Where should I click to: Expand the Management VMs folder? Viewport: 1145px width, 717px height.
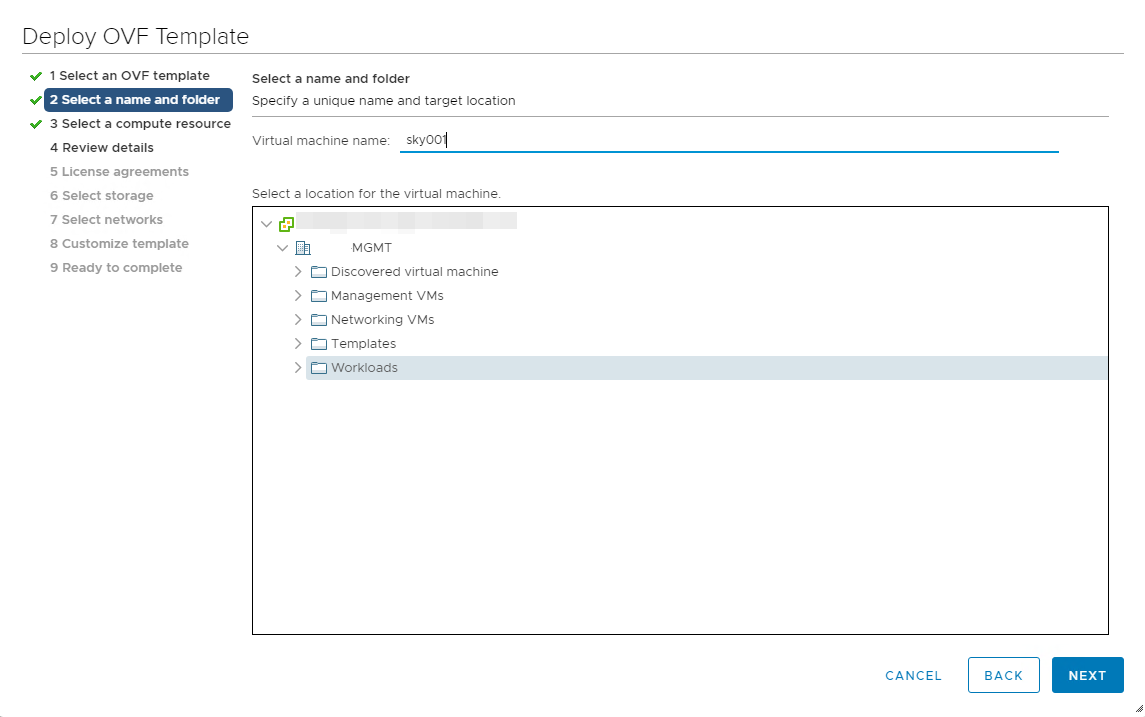(298, 296)
